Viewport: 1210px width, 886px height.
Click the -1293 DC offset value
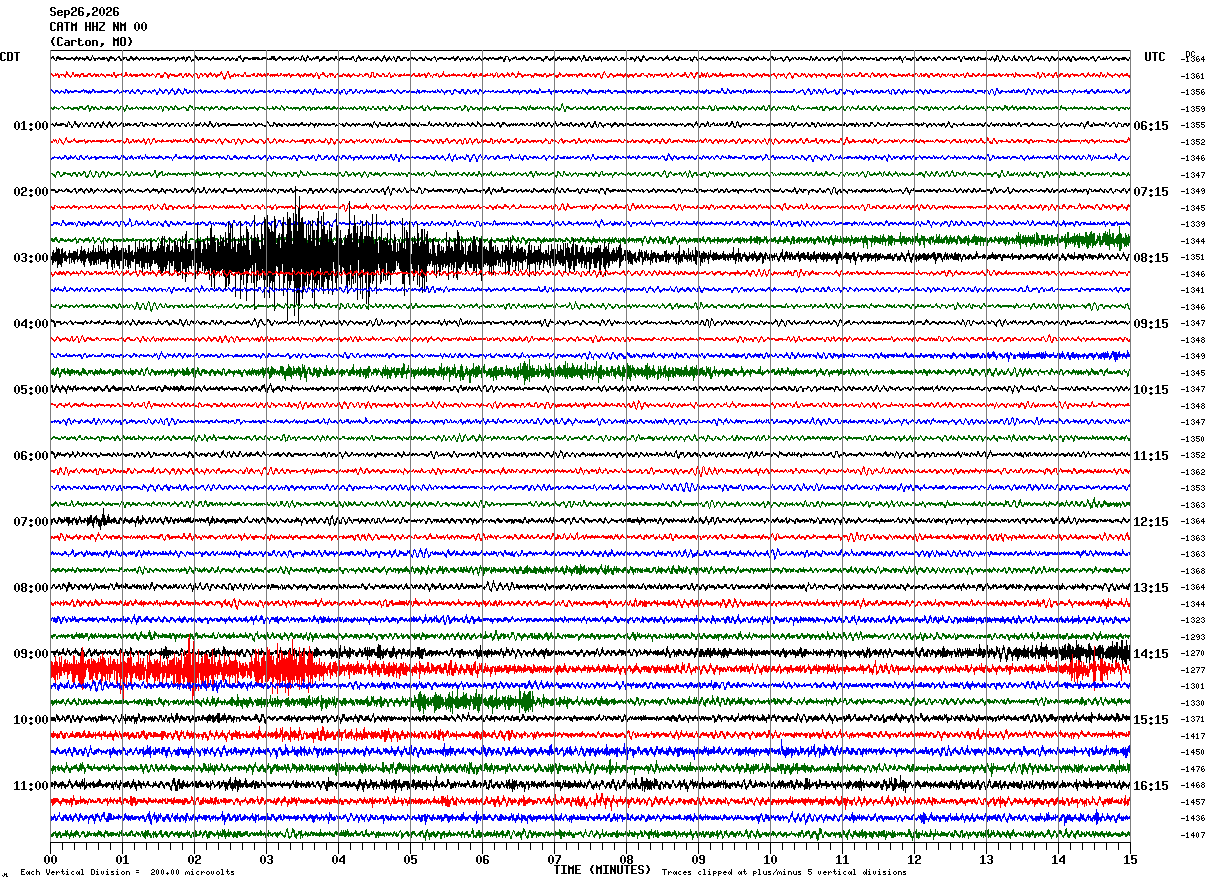tap(1193, 637)
